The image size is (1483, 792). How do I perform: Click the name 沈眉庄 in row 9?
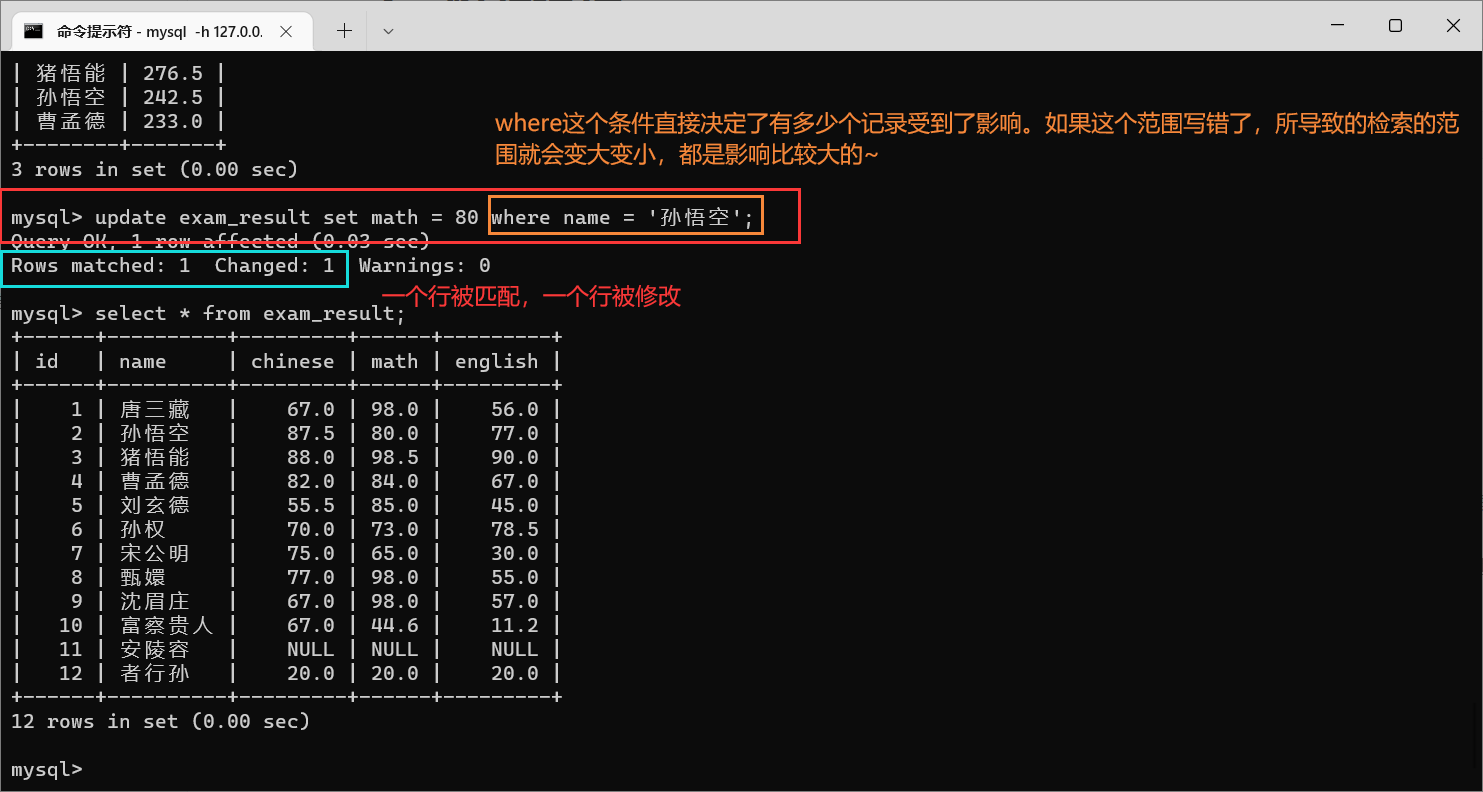pos(154,601)
